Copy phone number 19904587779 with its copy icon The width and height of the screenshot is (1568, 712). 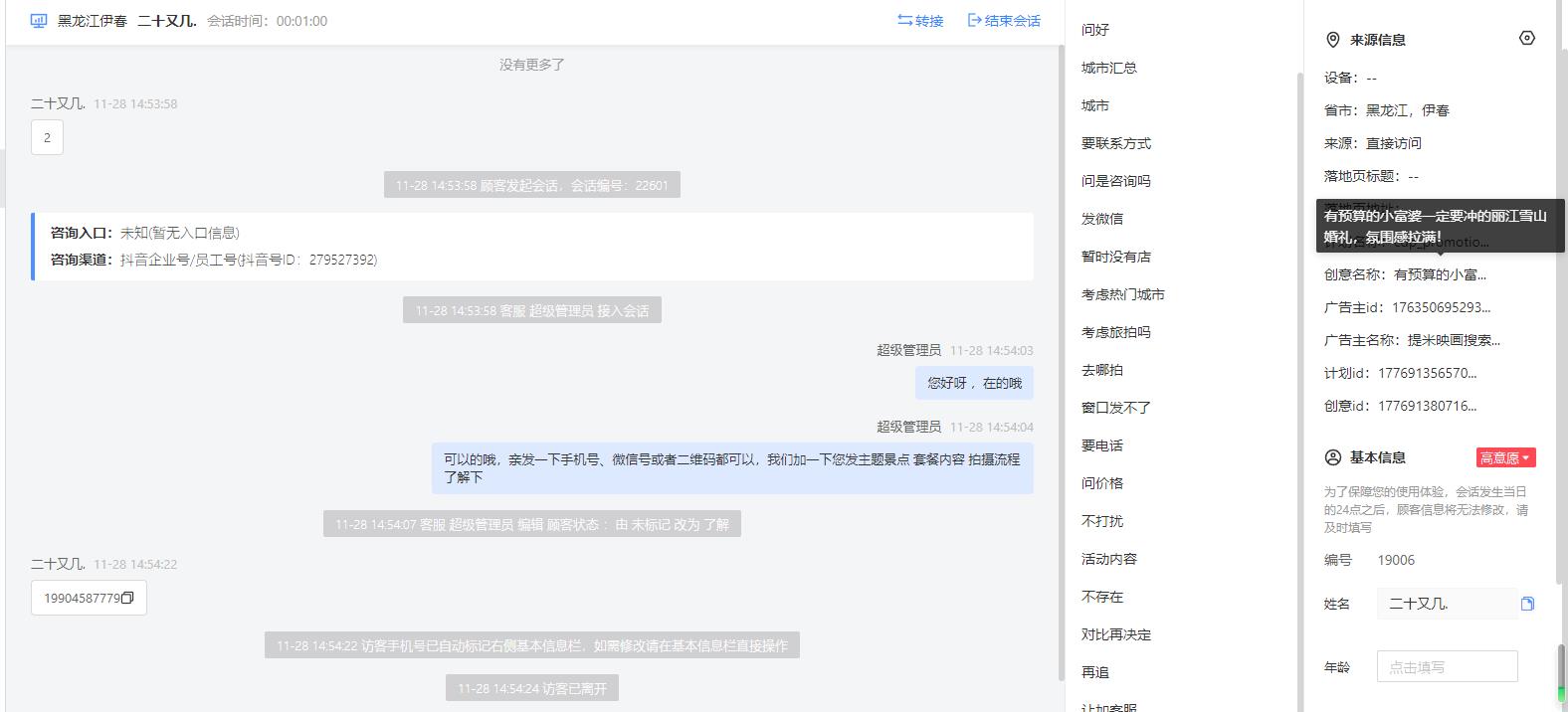pos(127,598)
